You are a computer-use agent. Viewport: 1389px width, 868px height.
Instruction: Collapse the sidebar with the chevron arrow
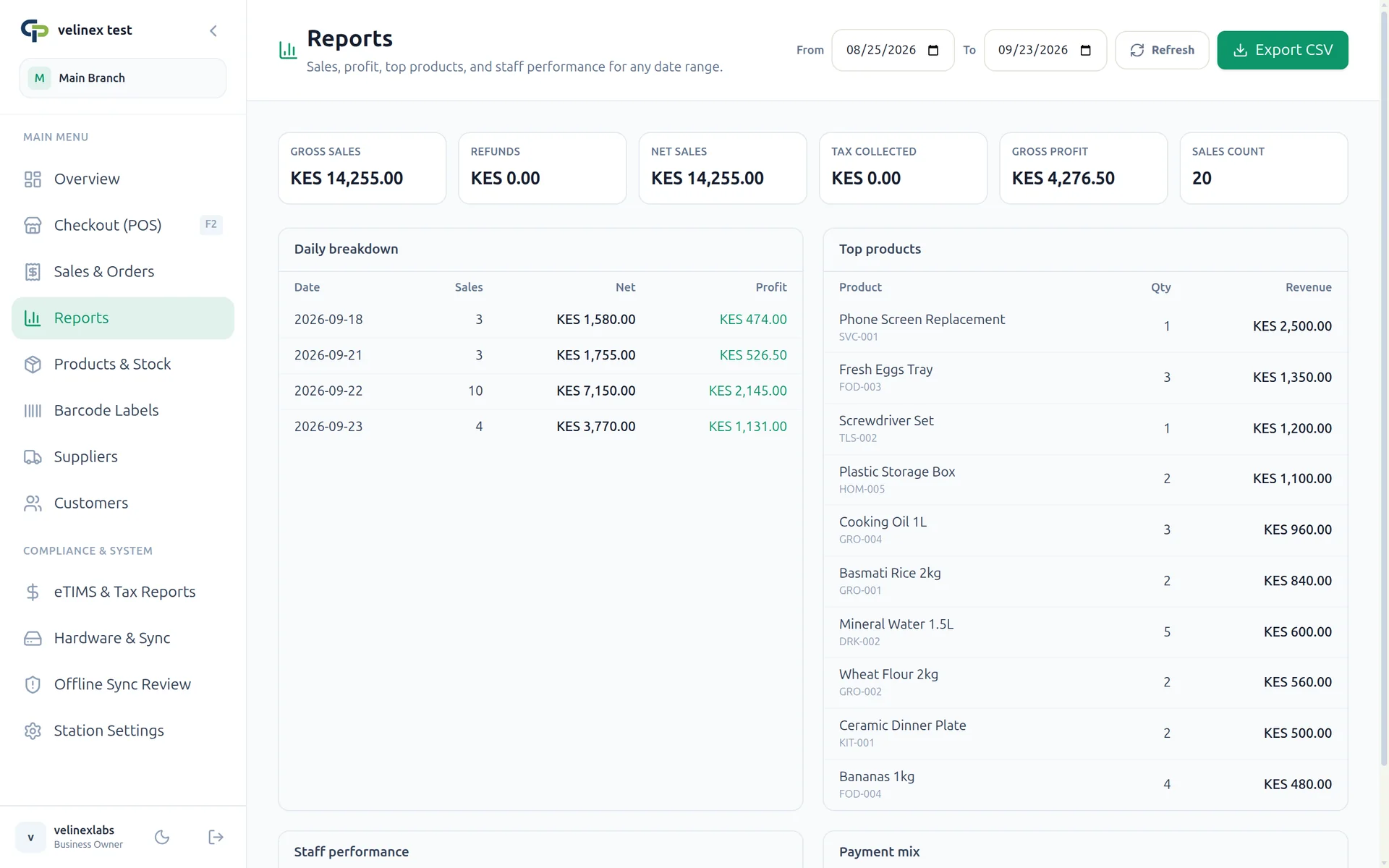213,30
